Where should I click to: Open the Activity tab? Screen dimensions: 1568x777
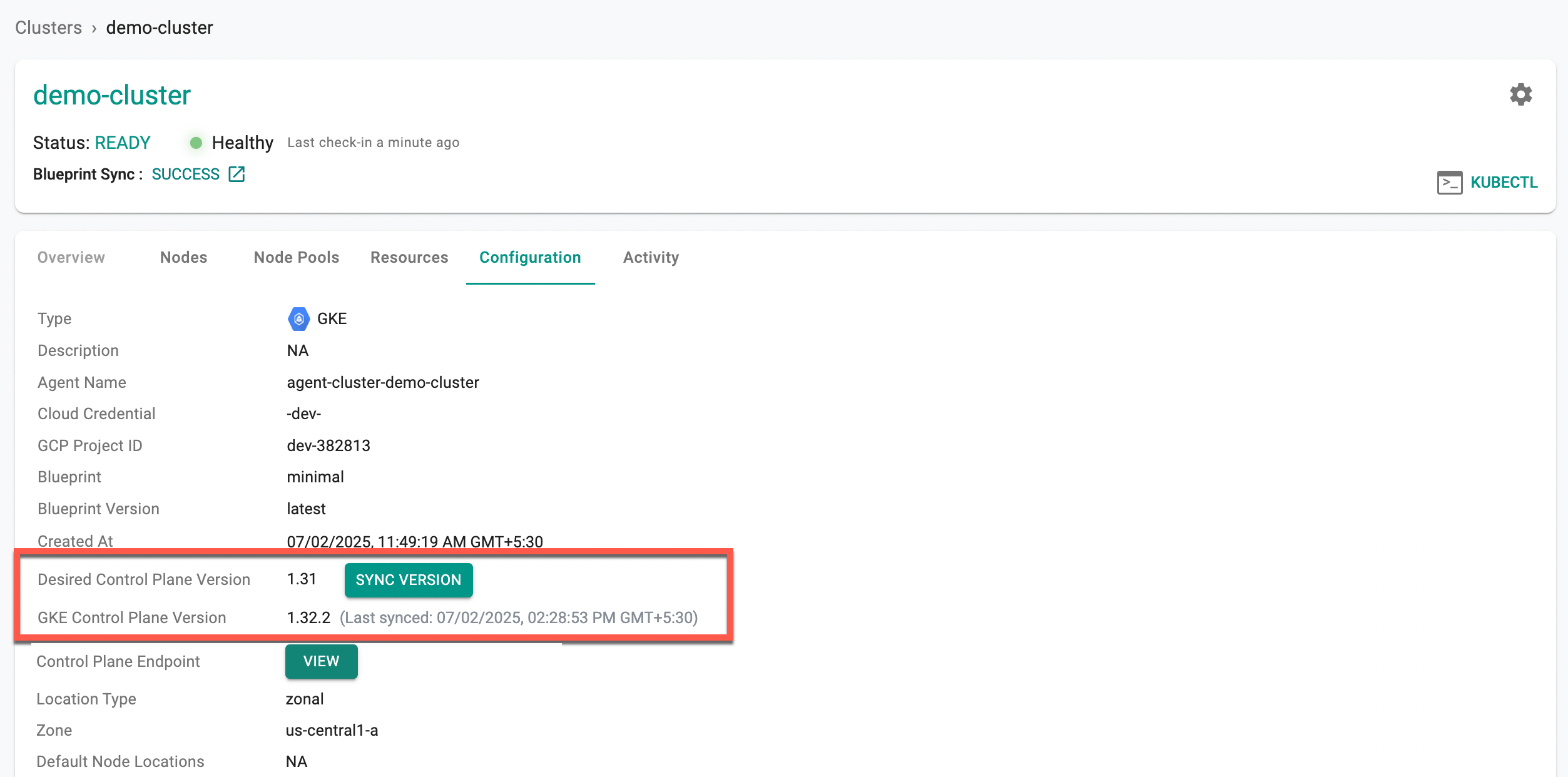pyautogui.click(x=651, y=257)
